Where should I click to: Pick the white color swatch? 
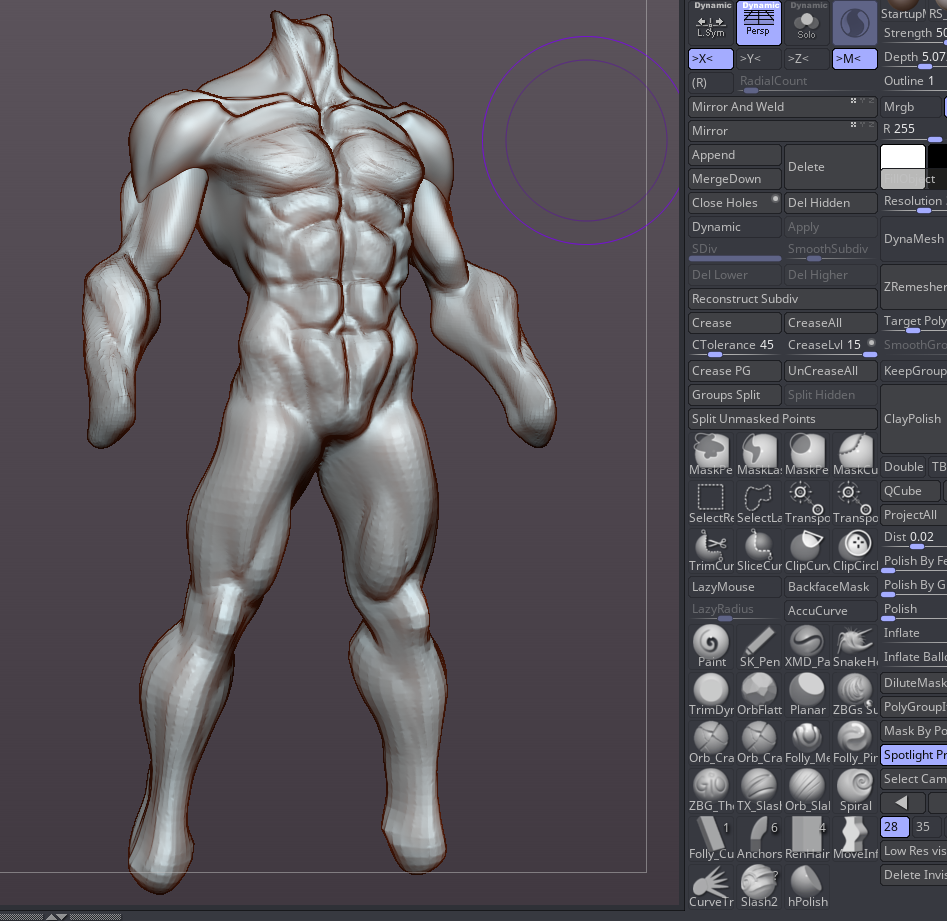[902, 157]
